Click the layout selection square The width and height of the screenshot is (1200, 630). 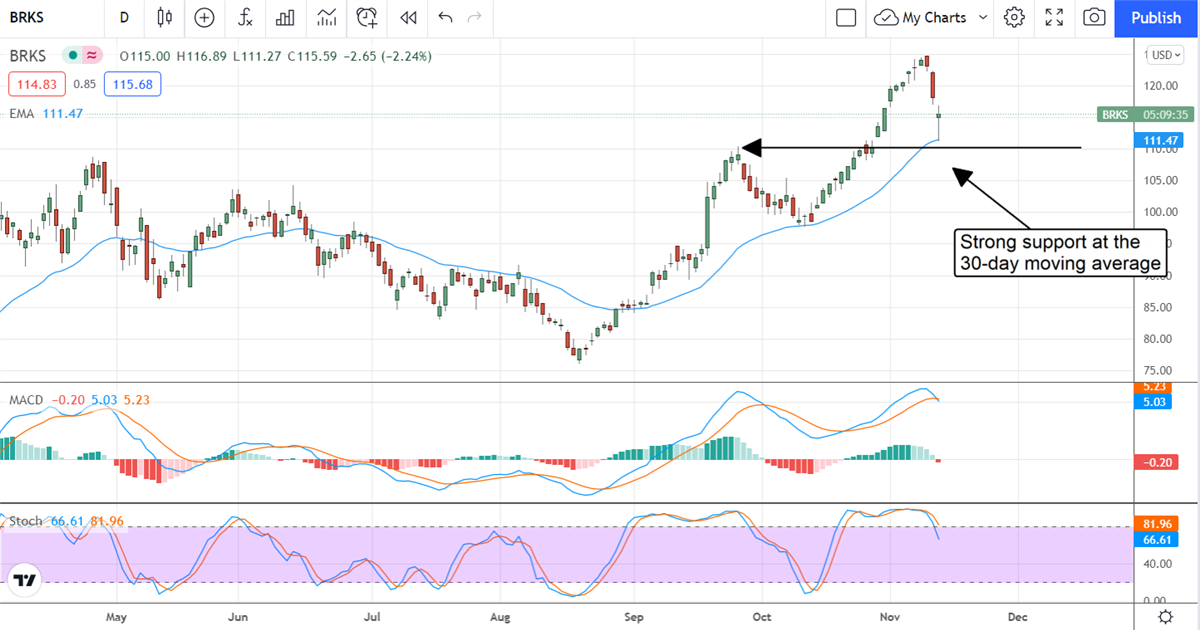coord(846,17)
